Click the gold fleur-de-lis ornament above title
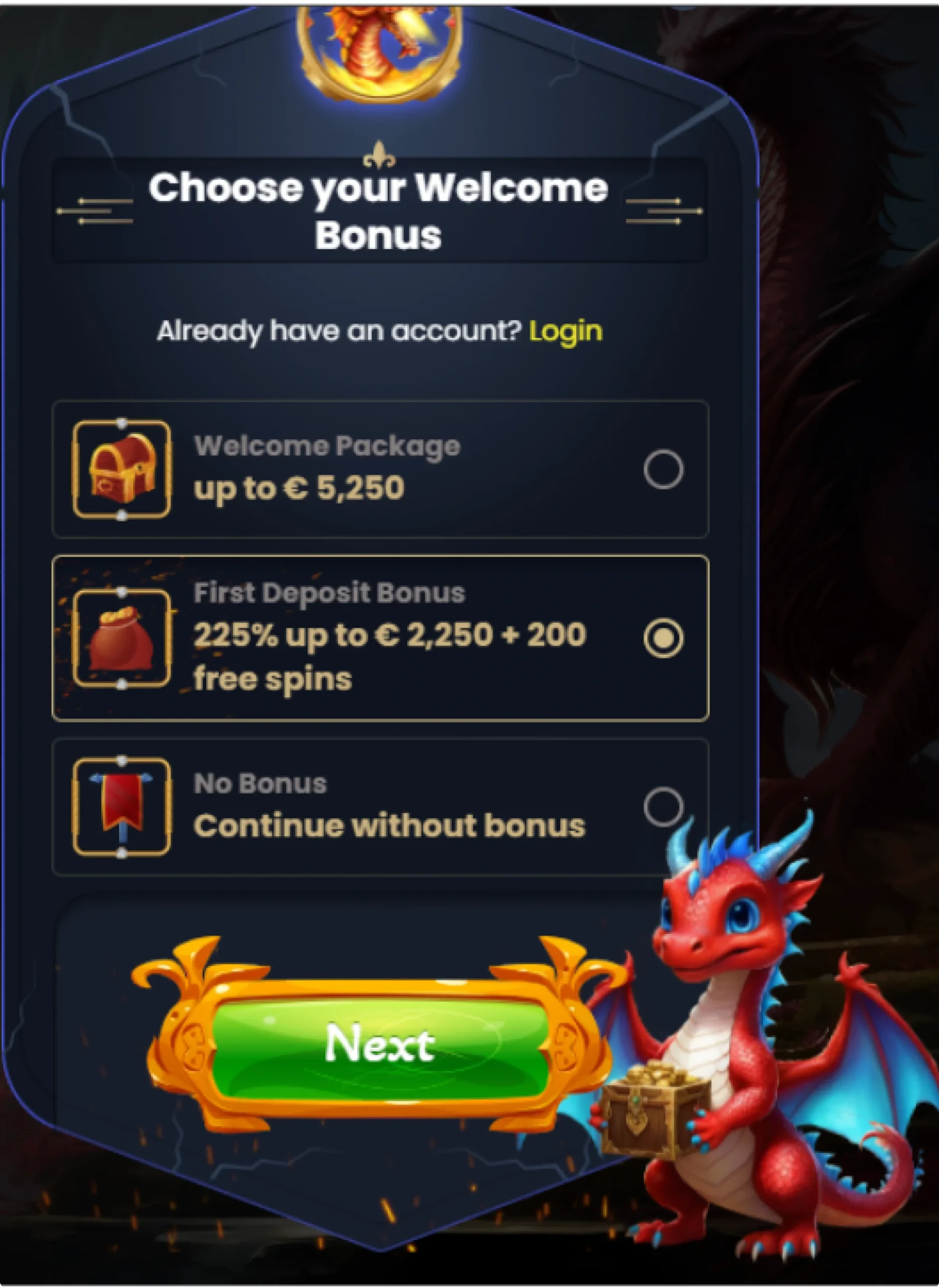Viewport: 939px width, 1288px height. 379,154
